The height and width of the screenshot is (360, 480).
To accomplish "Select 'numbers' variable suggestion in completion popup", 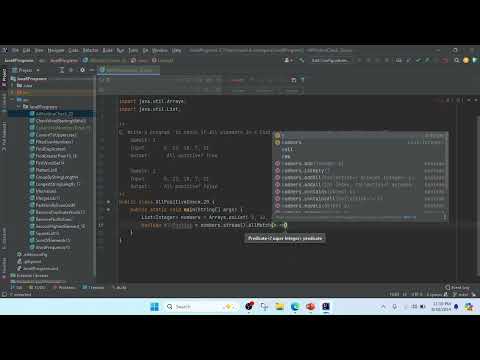I will pyautogui.click(x=360, y=142).
